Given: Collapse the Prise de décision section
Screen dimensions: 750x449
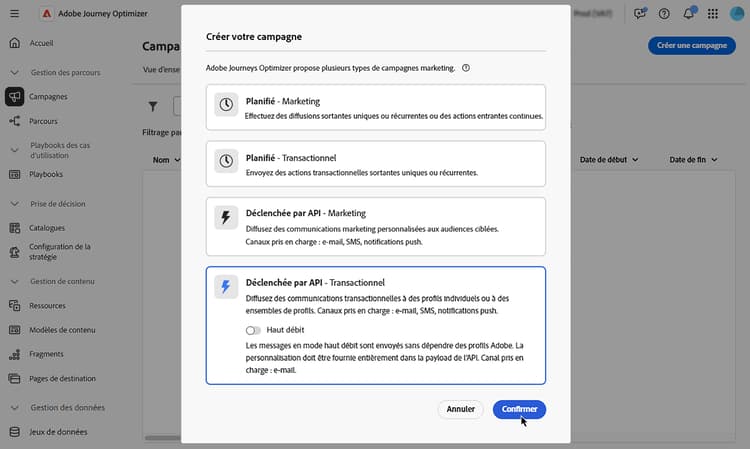Looking at the screenshot, I should [15, 204].
